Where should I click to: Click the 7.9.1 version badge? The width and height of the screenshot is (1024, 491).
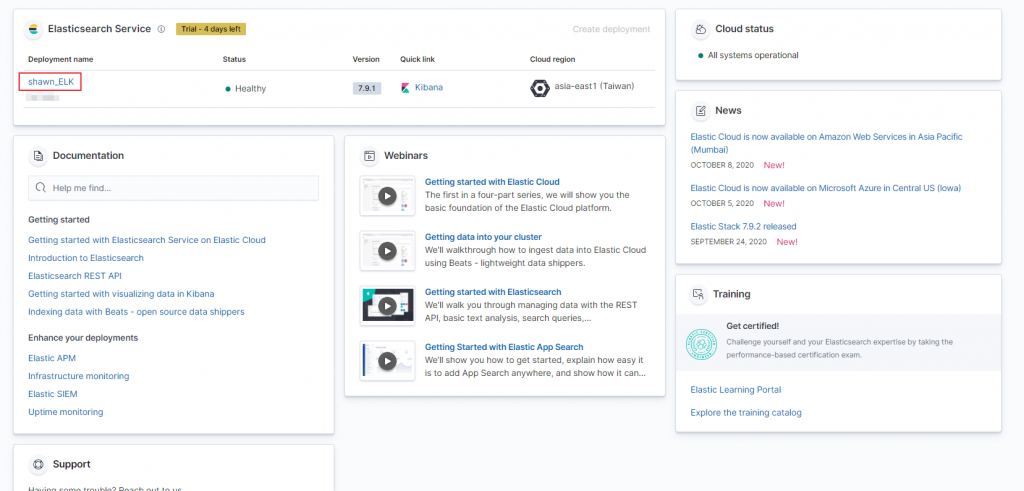coord(367,88)
